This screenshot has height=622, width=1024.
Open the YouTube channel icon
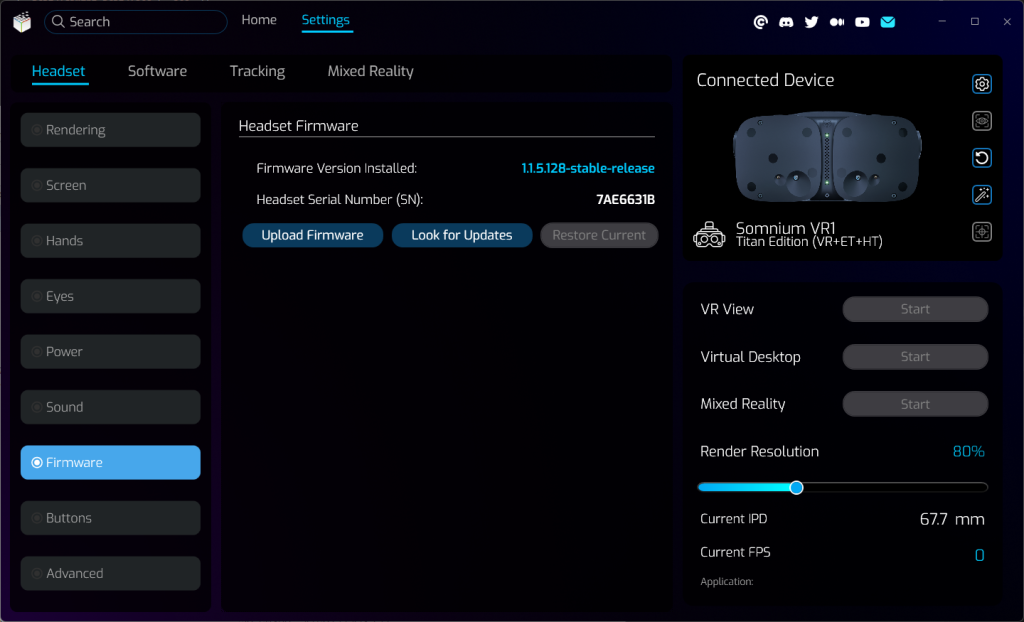(x=862, y=22)
